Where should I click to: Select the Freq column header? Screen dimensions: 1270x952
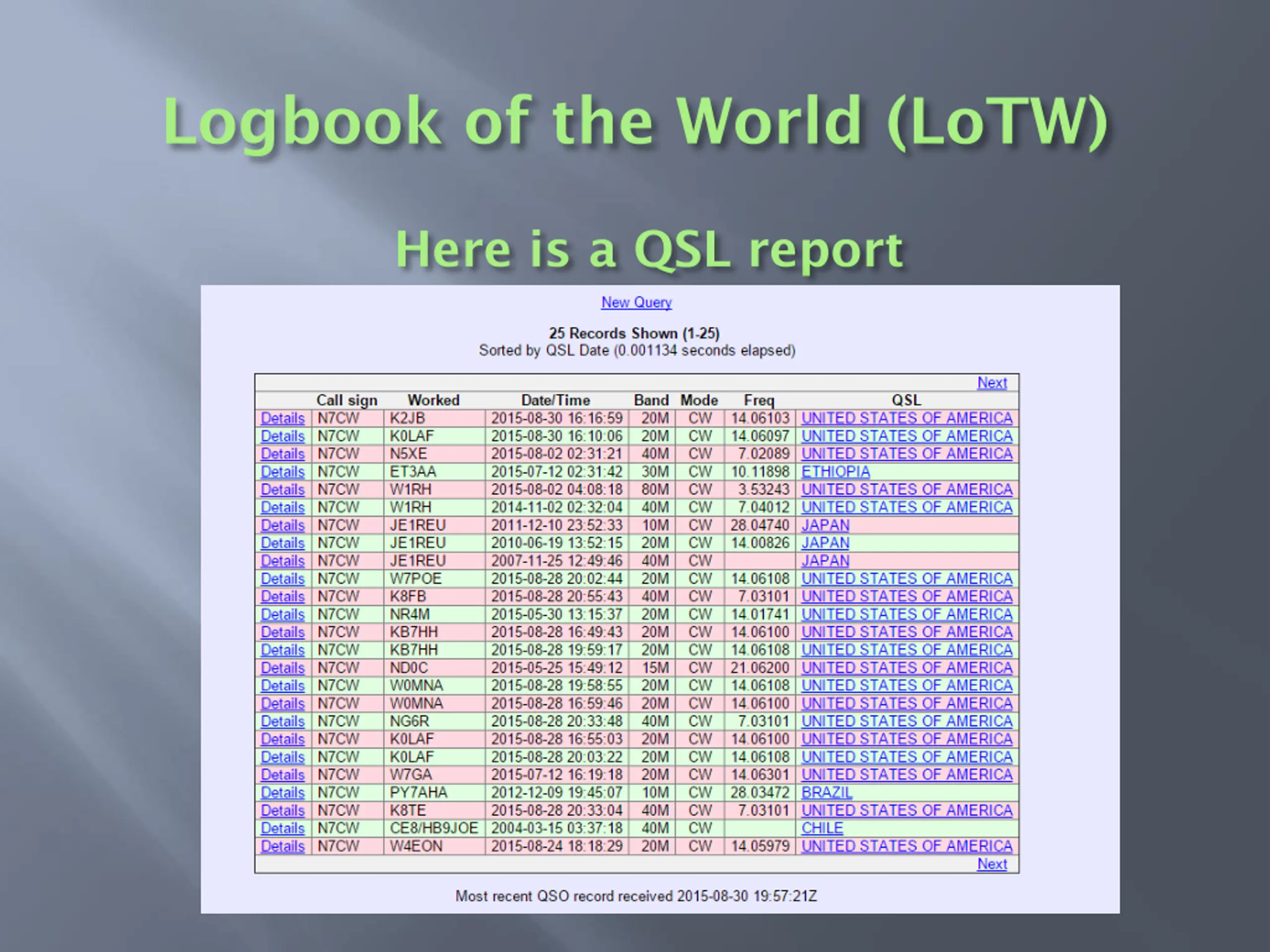(759, 401)
